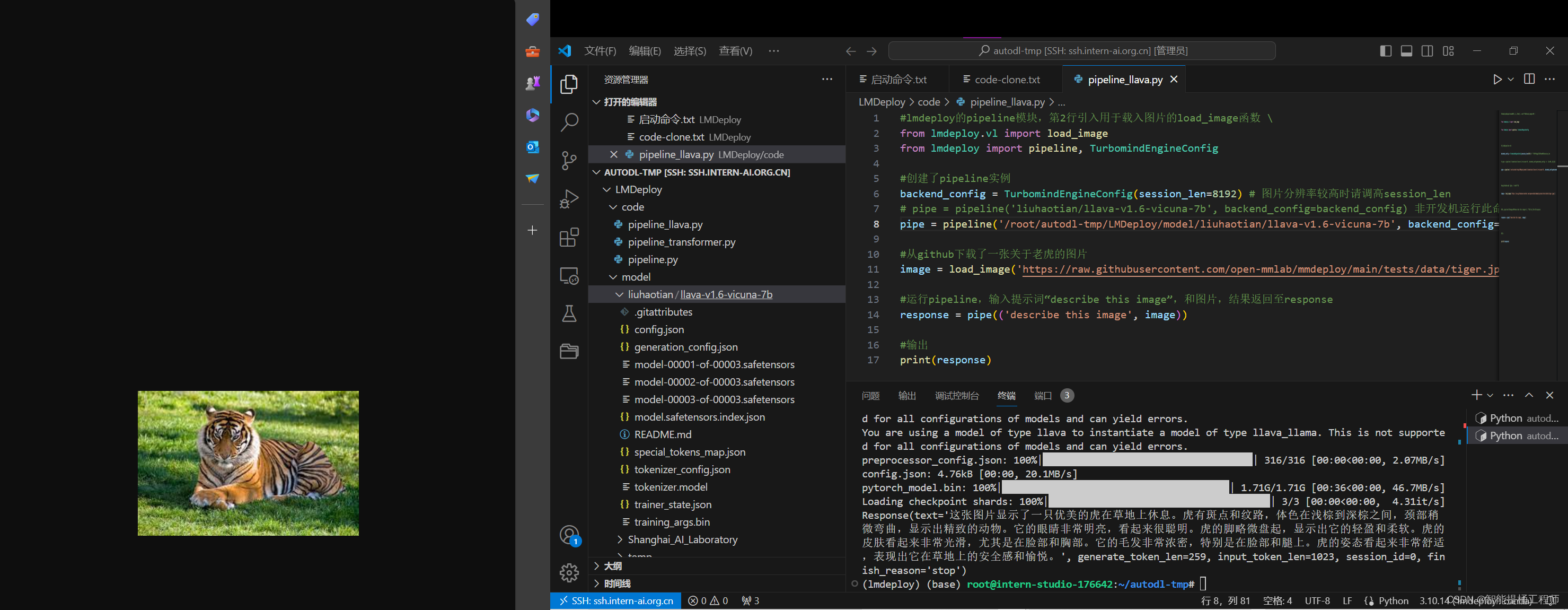Click SSH: ssh.intern-ai.org.cn in the status bar

(616, 601)
